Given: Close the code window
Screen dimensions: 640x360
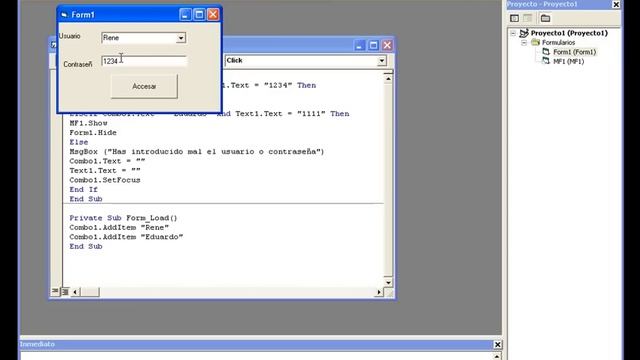Looking at the screenshot, I should coord(387,45).
